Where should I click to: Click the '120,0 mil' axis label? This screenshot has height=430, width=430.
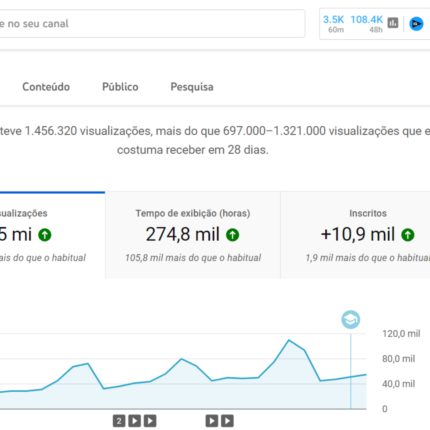[x=401, y=334]
